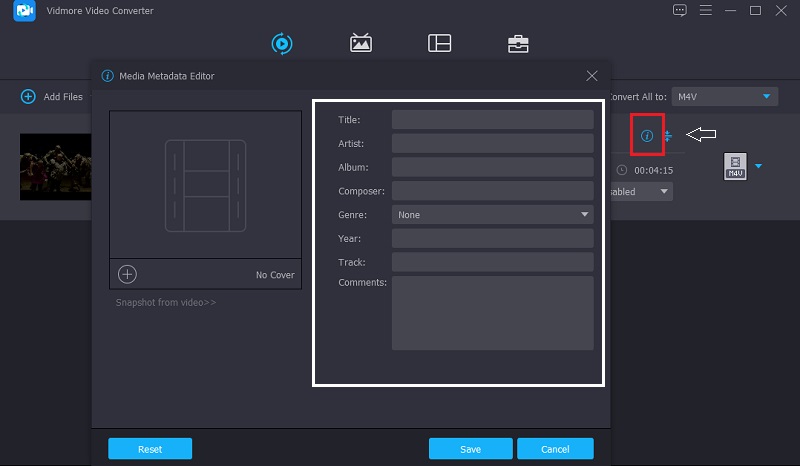Switch to the MV tab icon
Image resolution: width=800 pixels, height=466 pixels.
coord(361,43)
